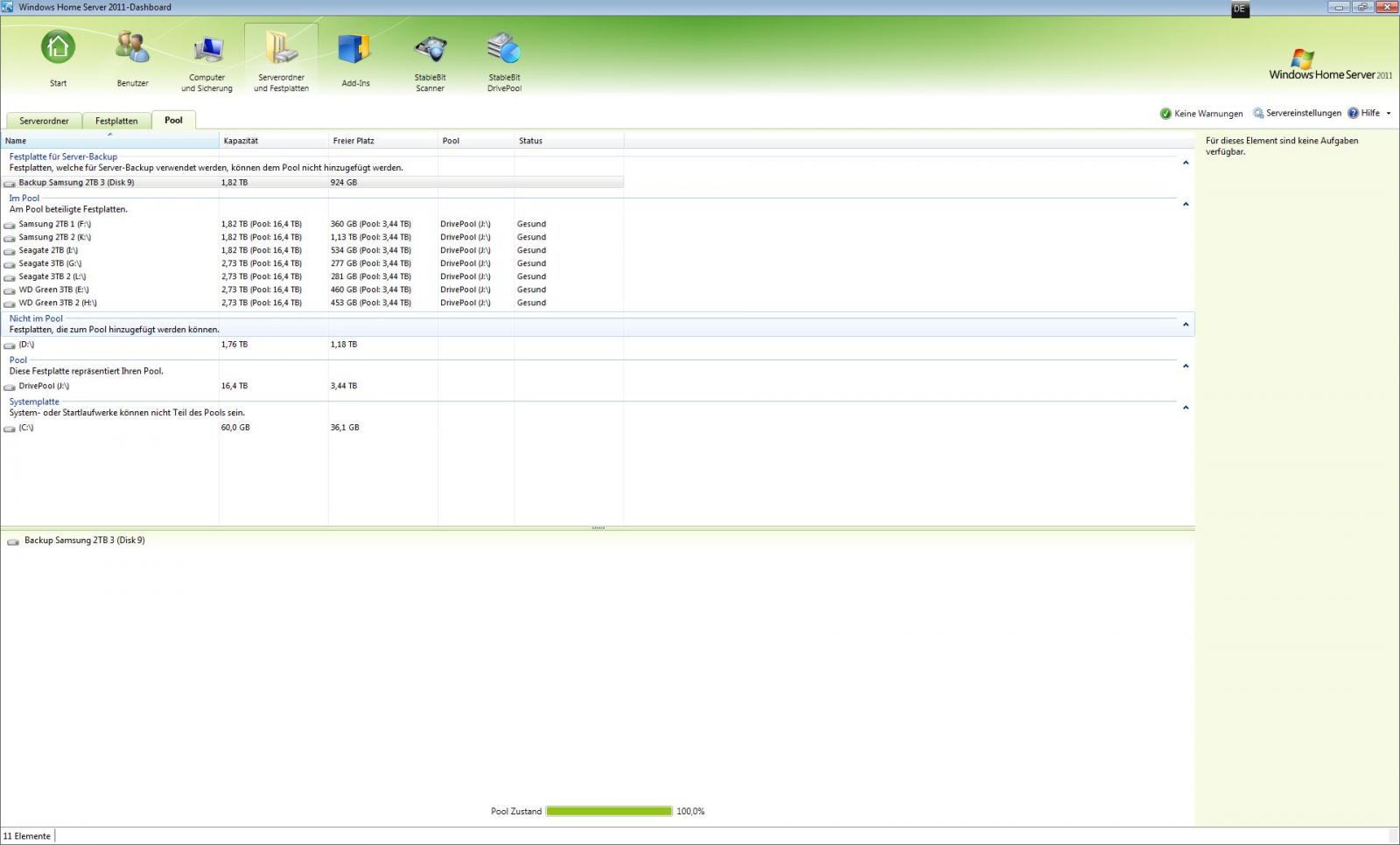
Task: Click the Pool Zustand progress bar
Action: 609,811
